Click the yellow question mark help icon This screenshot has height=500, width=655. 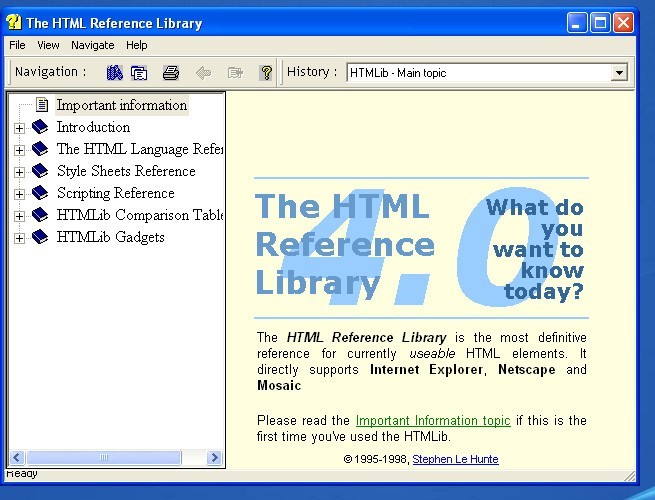[x=266, y=73]
